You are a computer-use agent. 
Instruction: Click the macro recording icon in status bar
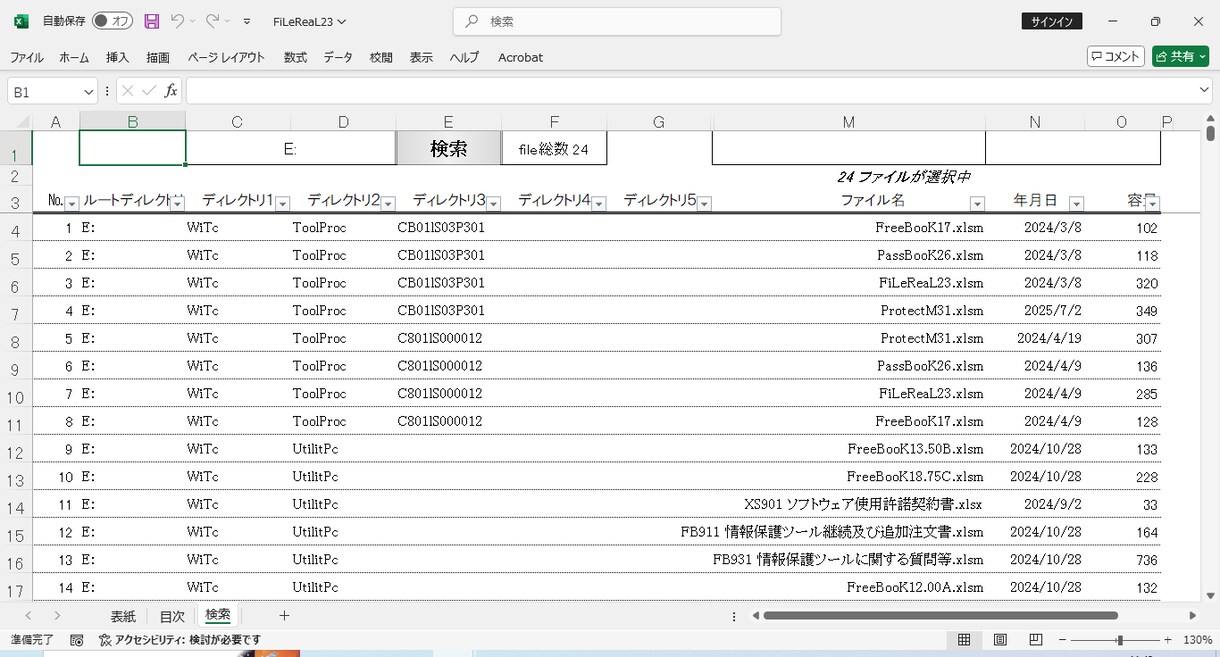pos(77,640)
